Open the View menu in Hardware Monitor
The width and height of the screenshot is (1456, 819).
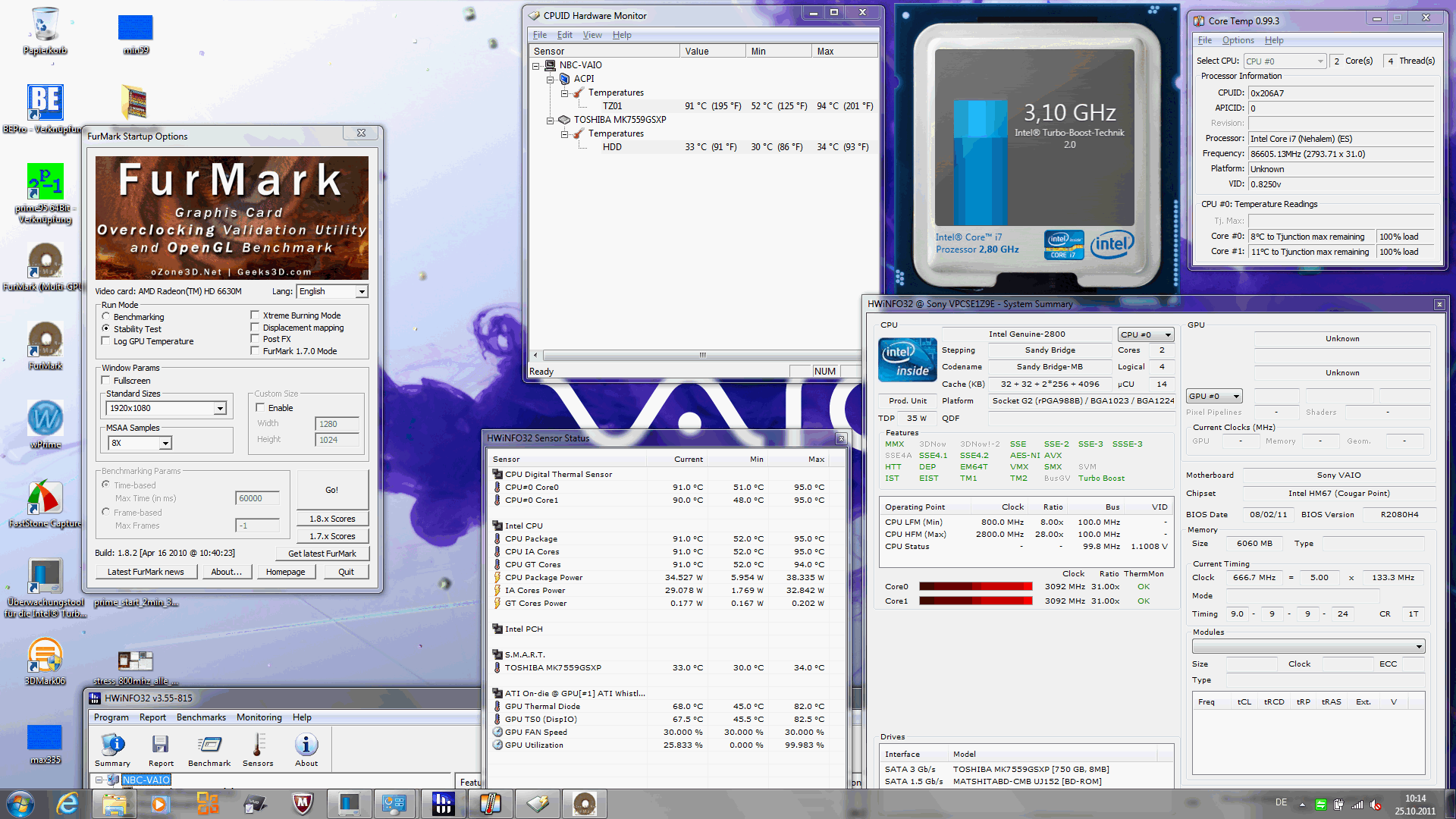(591, 35)
